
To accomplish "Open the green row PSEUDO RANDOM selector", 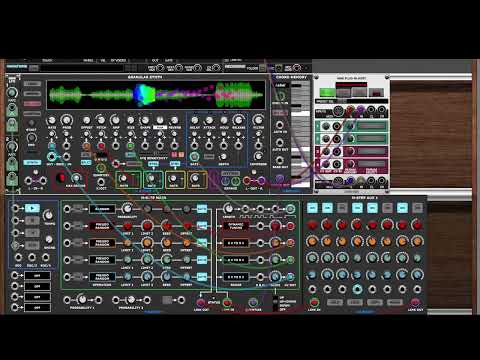I will [x=102, y=260].
